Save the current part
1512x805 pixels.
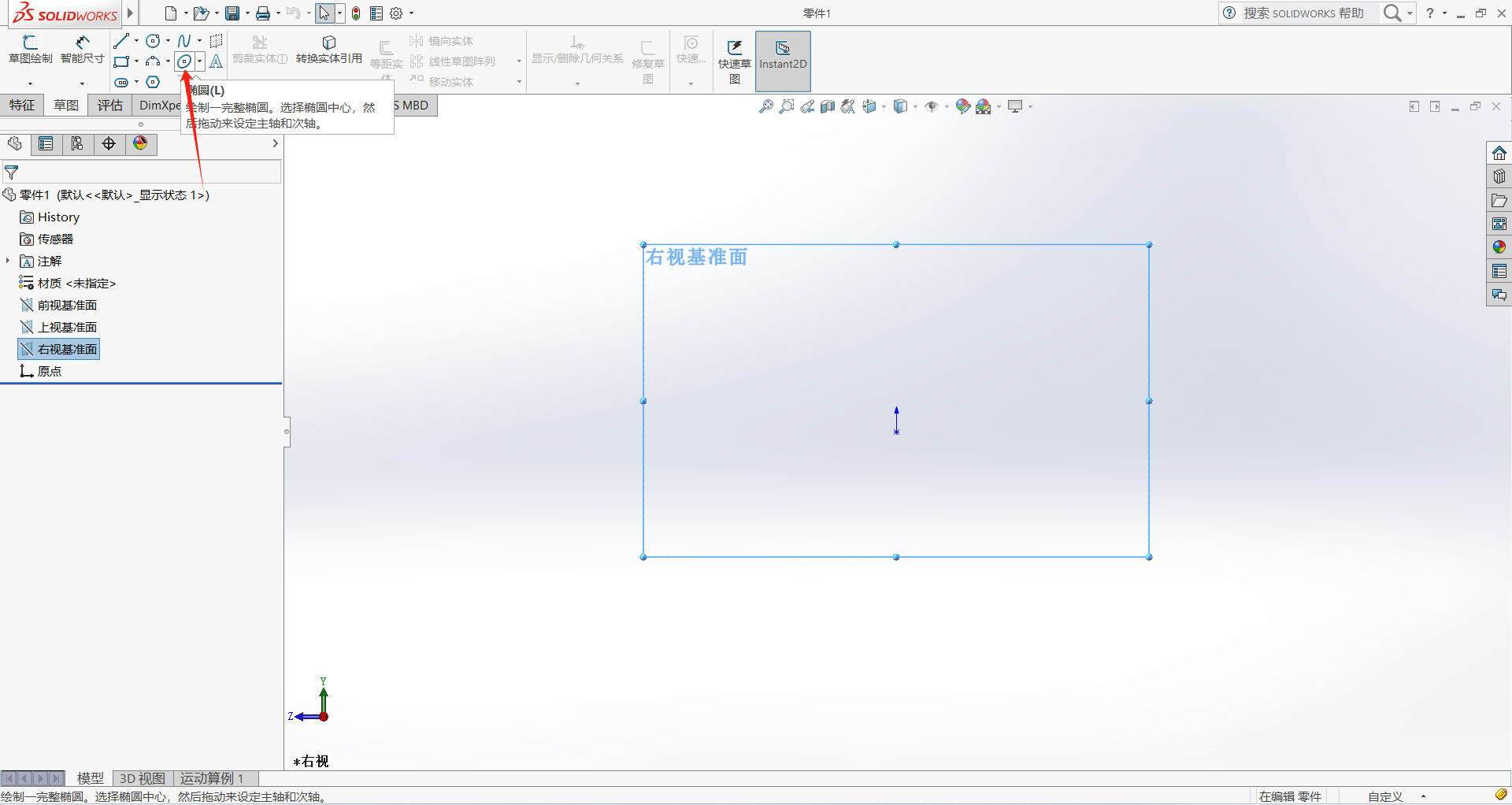(x=232, y=13)
